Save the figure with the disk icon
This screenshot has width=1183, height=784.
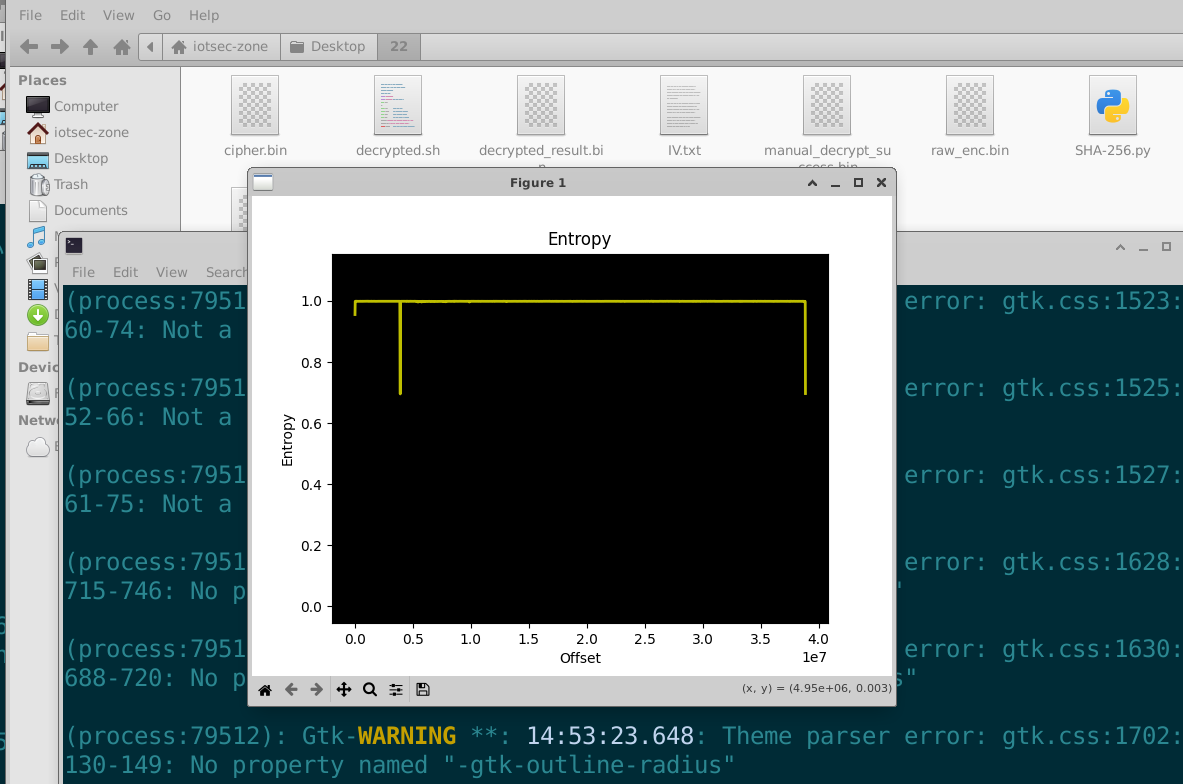click(423, 690)
